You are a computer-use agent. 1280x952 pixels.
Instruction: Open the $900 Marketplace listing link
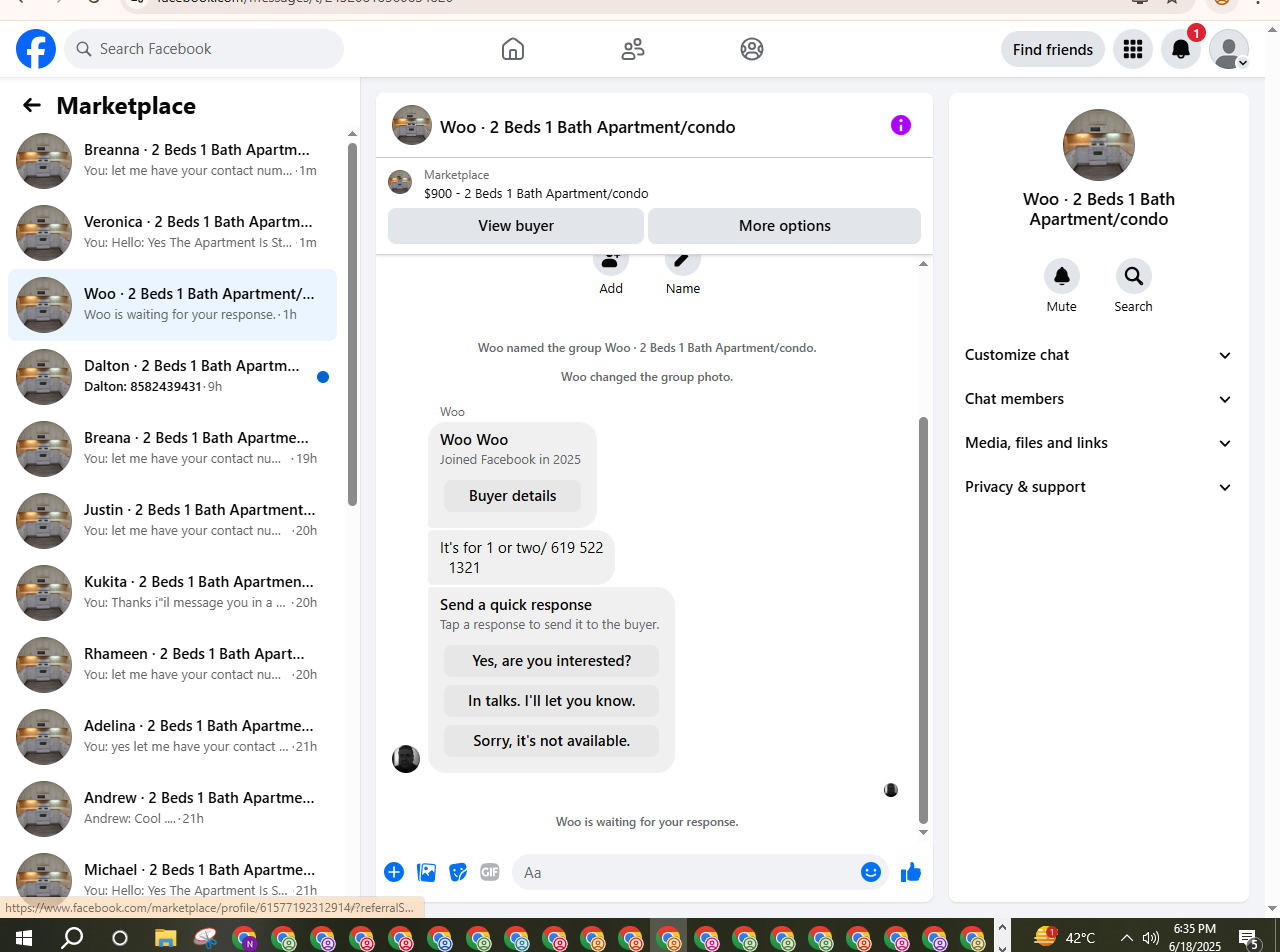tap(536, 194)
